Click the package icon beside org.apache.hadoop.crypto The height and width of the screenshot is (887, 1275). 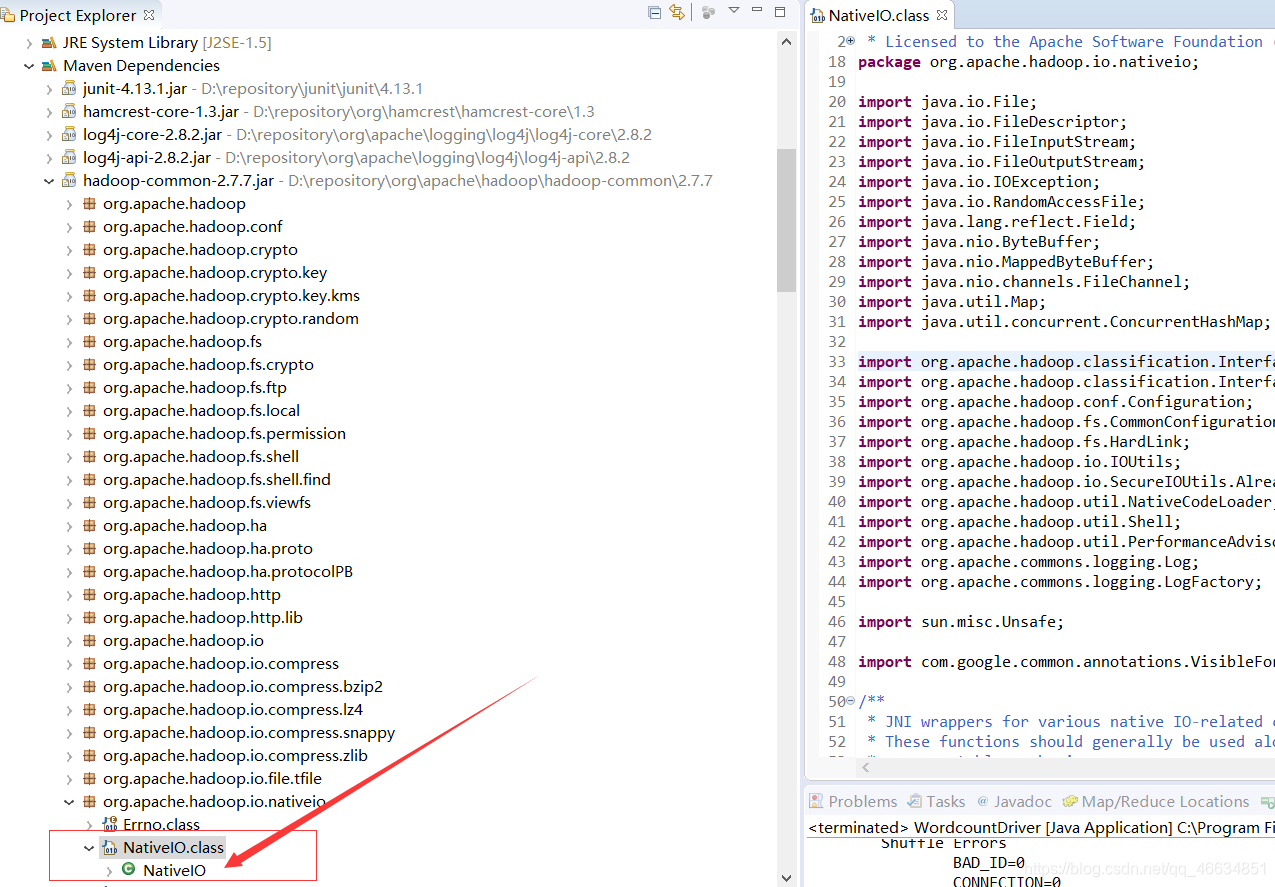click(89, 249)
